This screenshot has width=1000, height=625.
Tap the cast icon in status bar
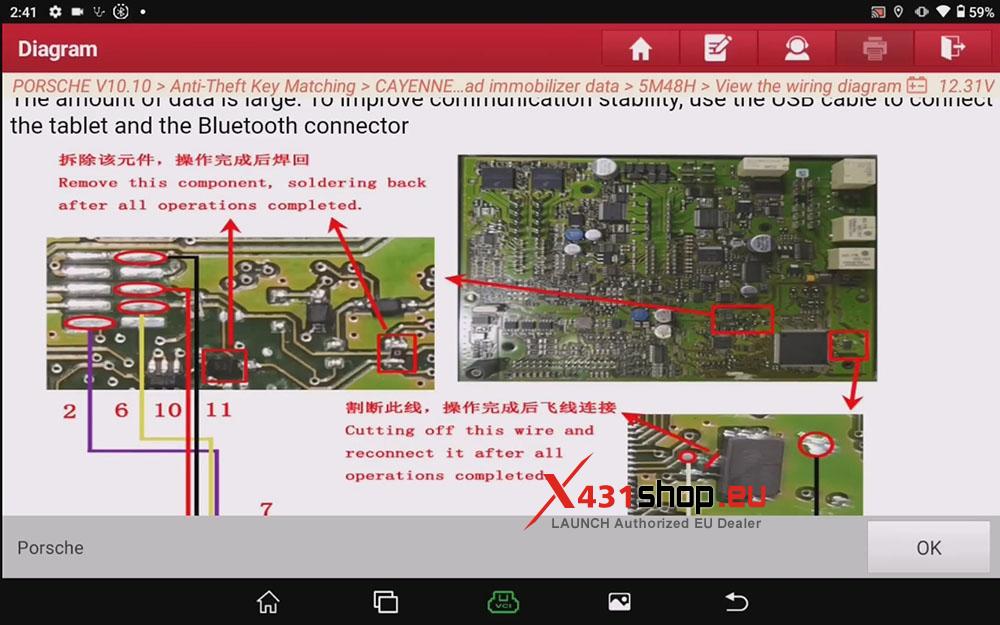pos(878,11)
